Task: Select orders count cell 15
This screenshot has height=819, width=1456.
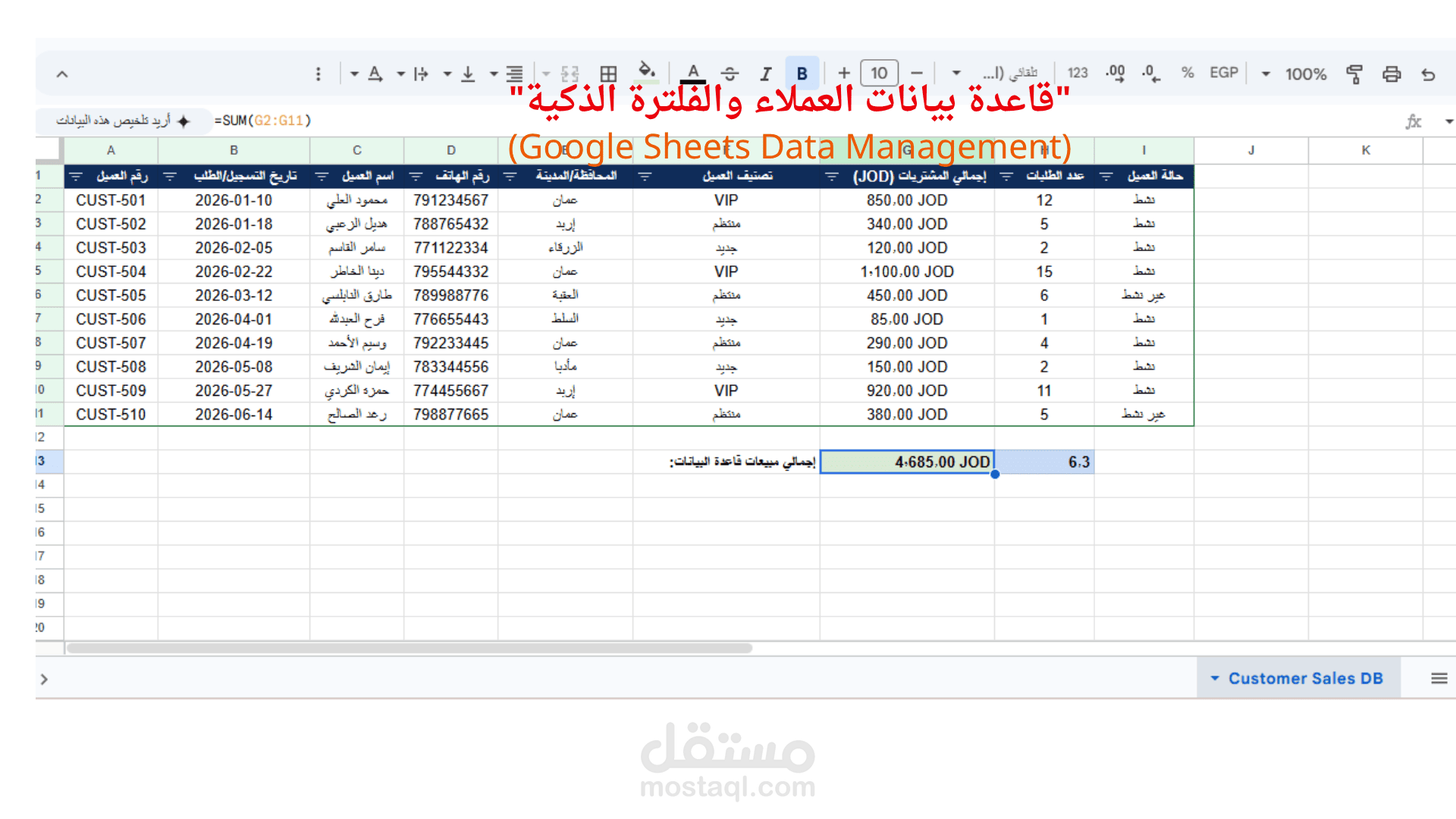Action: click(x=1044, y=271)
